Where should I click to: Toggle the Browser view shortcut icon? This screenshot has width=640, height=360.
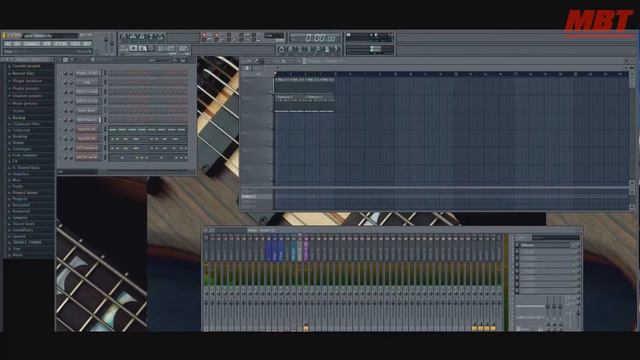point(151,37)
